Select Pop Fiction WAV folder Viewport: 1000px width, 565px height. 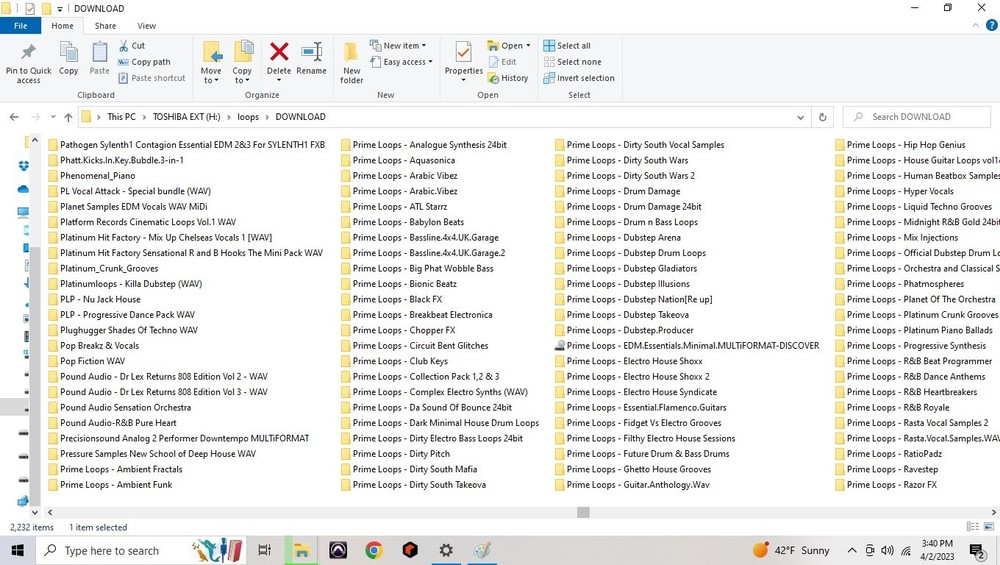[86, 361]
